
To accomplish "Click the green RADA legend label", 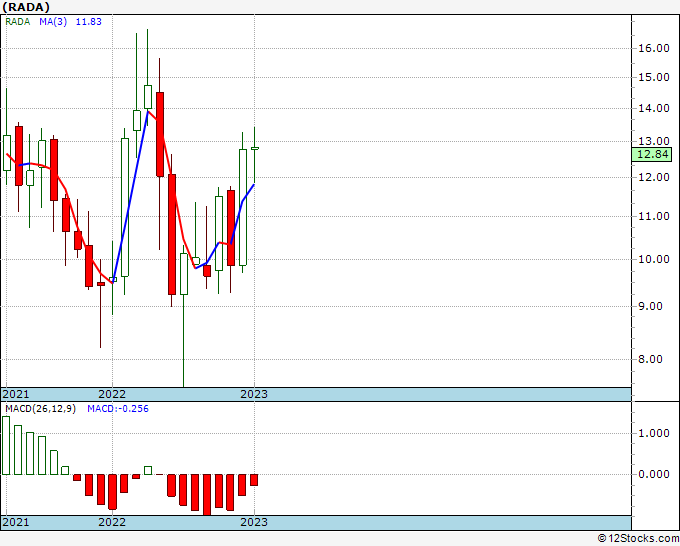I will tap(18, 22).
